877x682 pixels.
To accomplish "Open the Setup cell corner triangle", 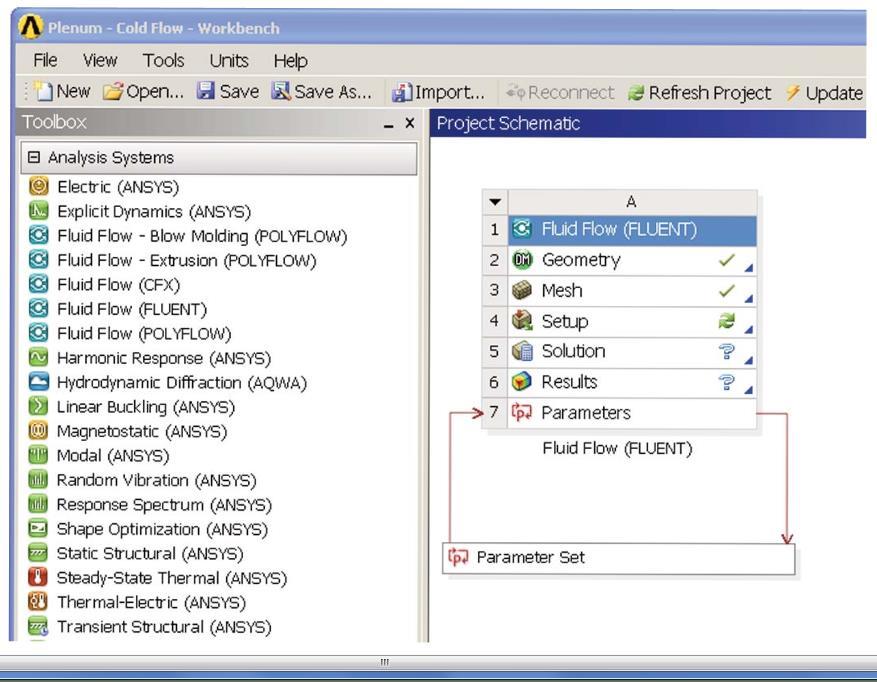I will tap(749, 330).
